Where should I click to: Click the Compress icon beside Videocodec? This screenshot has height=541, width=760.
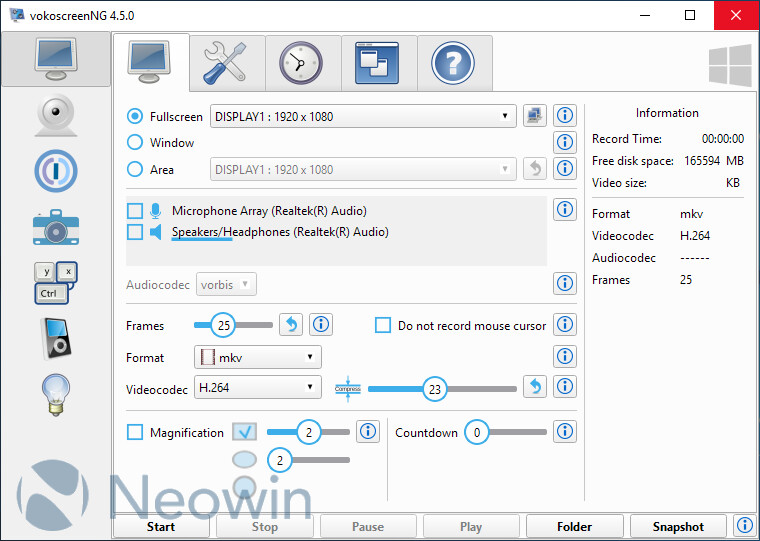pos(348,389)
